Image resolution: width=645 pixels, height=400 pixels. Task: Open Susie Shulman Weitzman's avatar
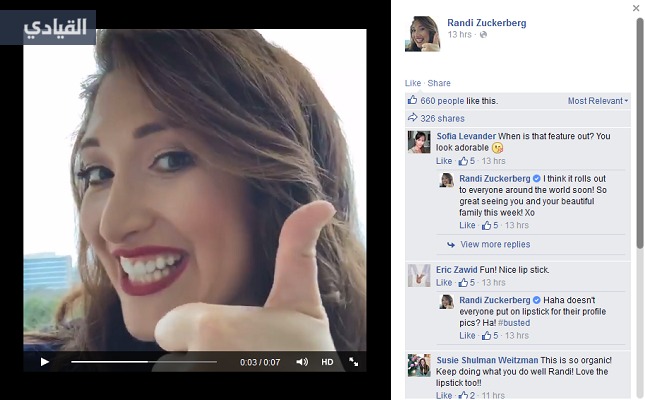(419, 365)
